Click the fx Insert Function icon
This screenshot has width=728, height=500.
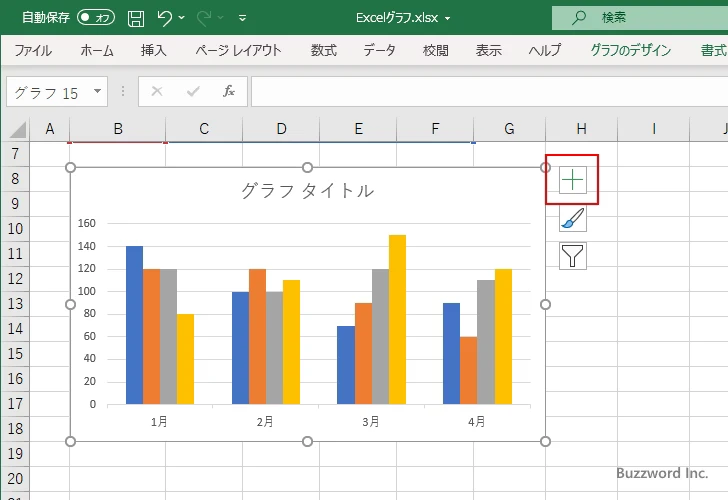click(229, 91)
